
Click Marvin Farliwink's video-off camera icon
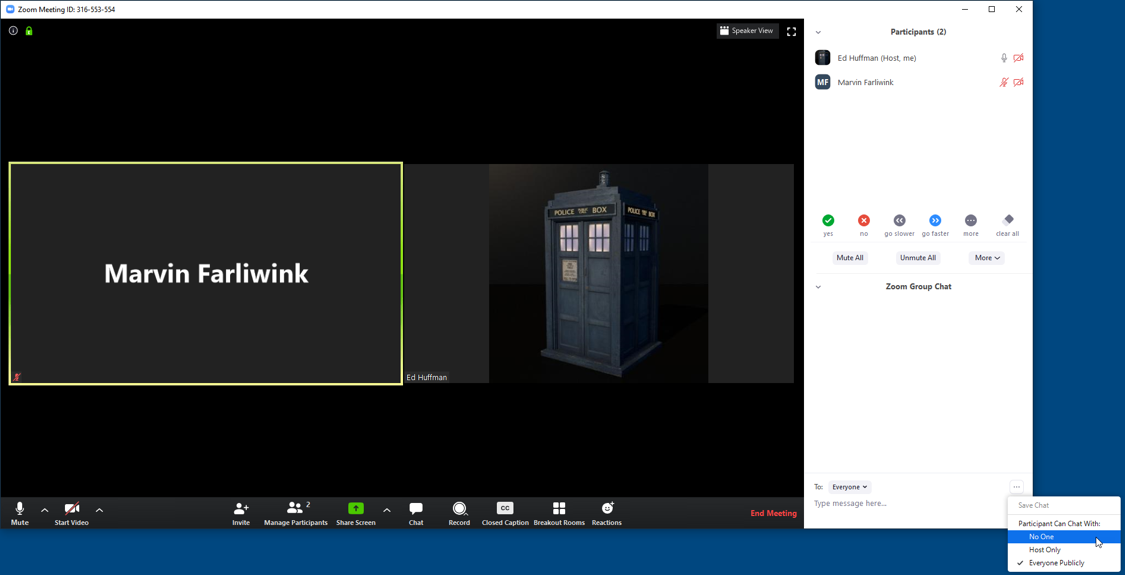[x=1018, y=83]
